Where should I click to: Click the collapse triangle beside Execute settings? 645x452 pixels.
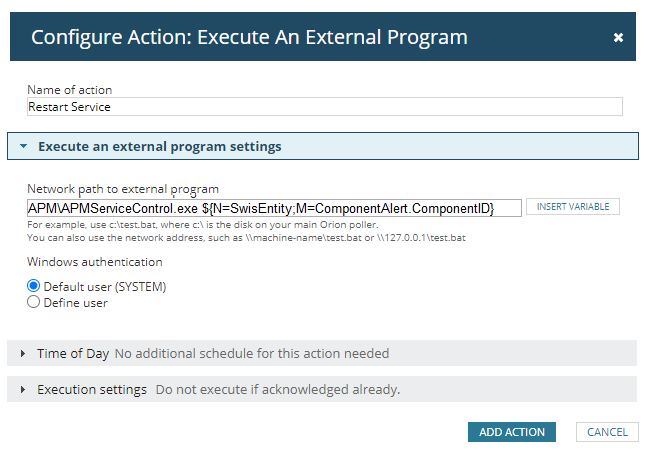point(23,147)
